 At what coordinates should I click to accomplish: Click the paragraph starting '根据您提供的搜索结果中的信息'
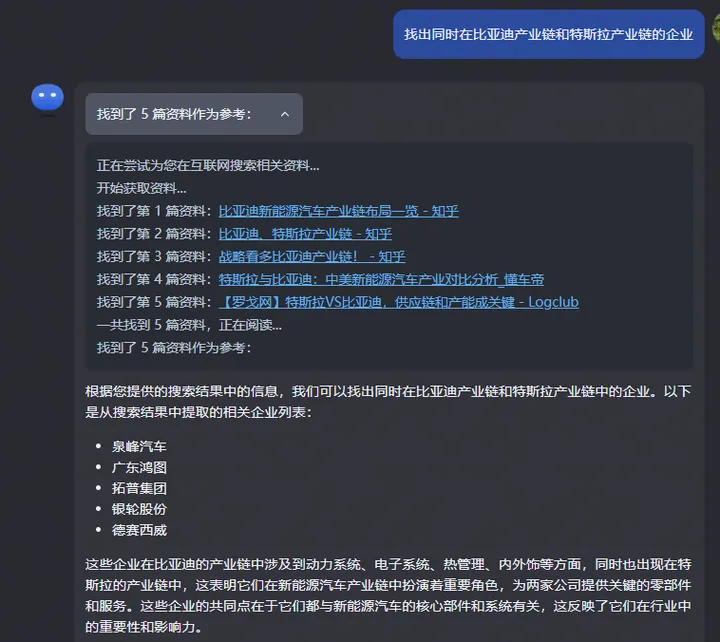388,402
